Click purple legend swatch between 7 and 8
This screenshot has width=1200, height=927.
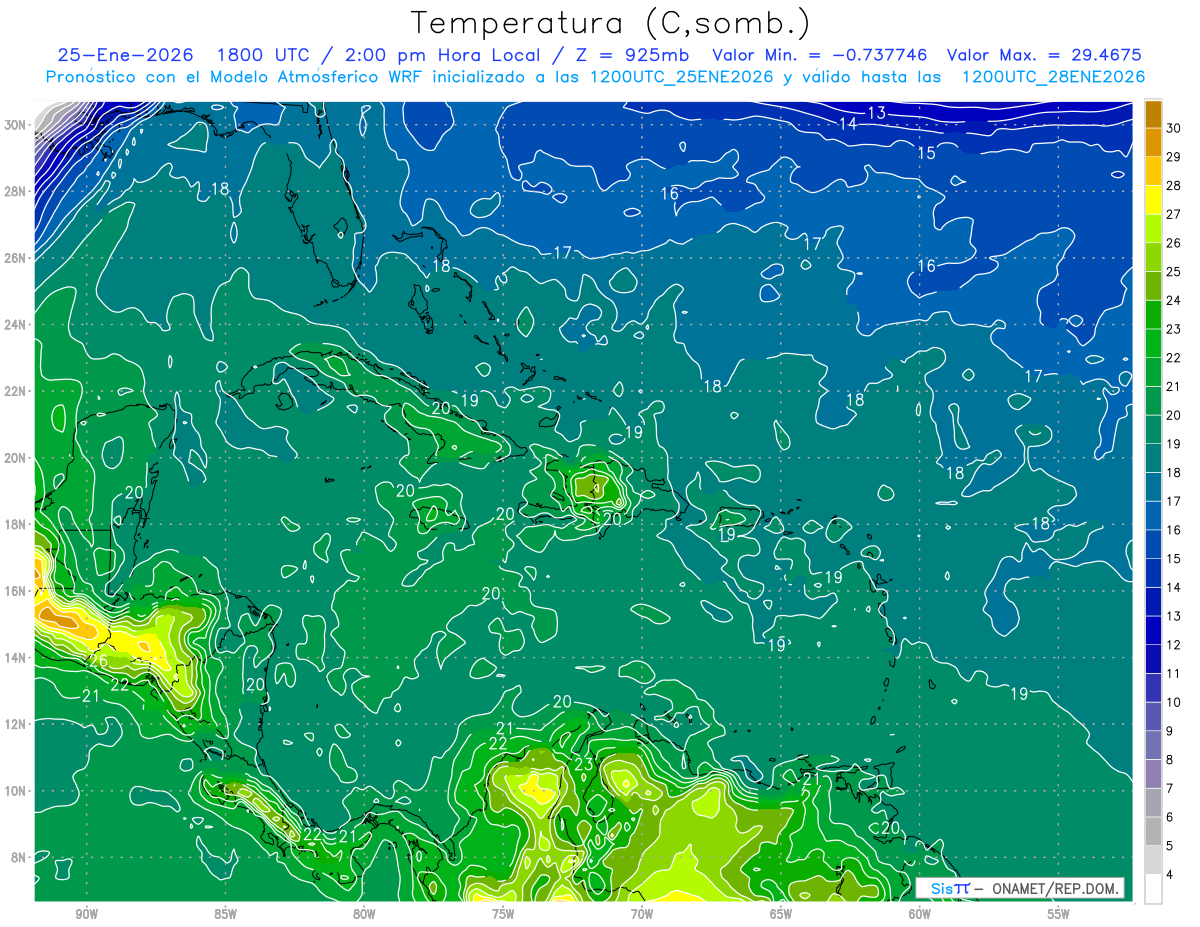(1153, 774)
